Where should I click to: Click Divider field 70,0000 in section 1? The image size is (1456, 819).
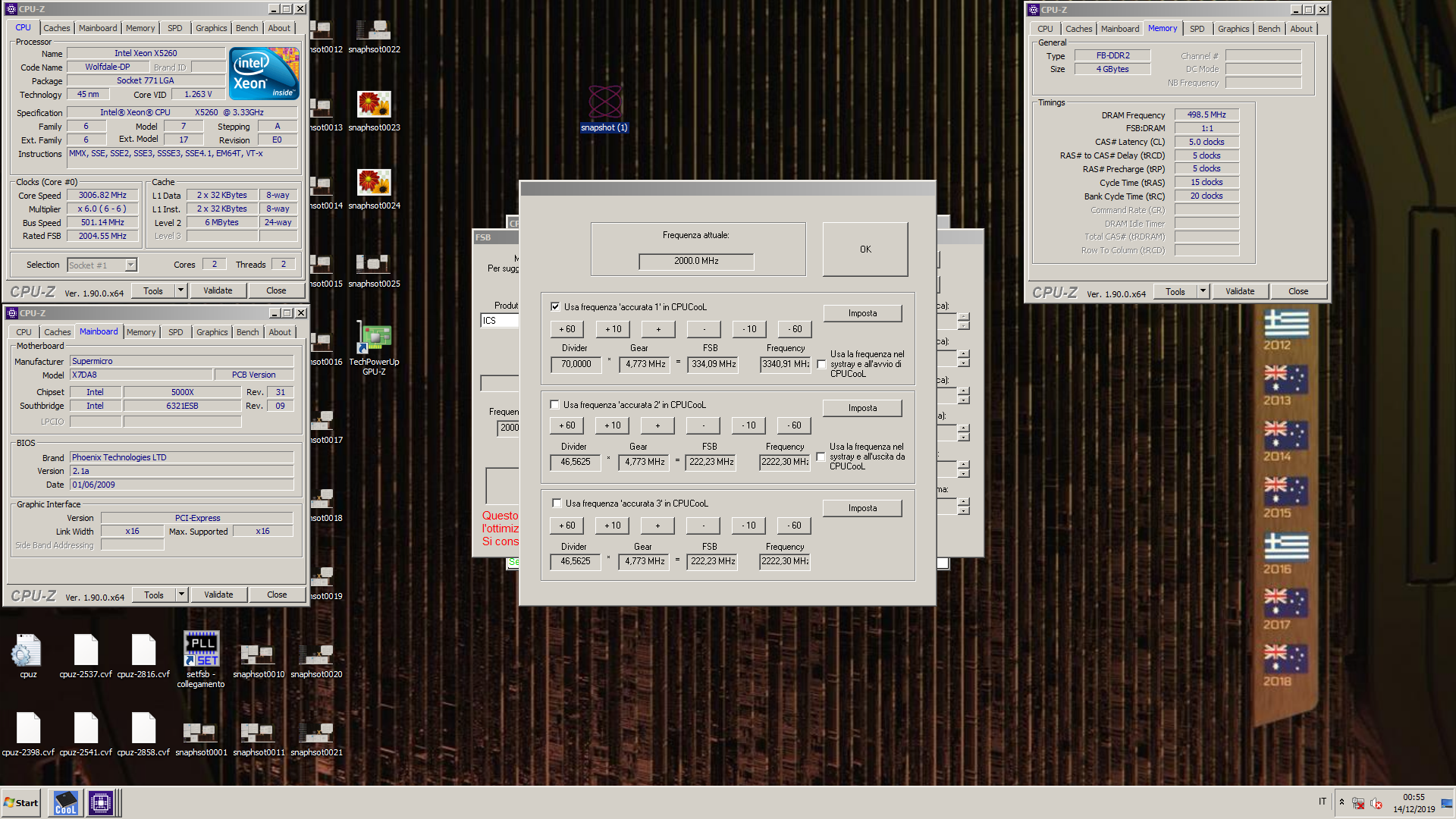coord(576,364)
